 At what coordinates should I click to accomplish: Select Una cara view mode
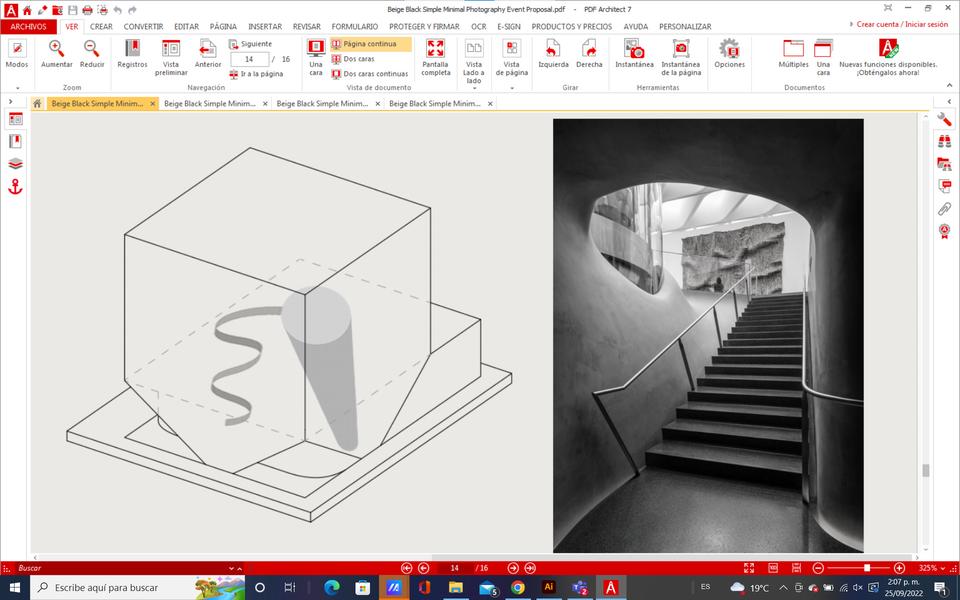tap(316, 58)
